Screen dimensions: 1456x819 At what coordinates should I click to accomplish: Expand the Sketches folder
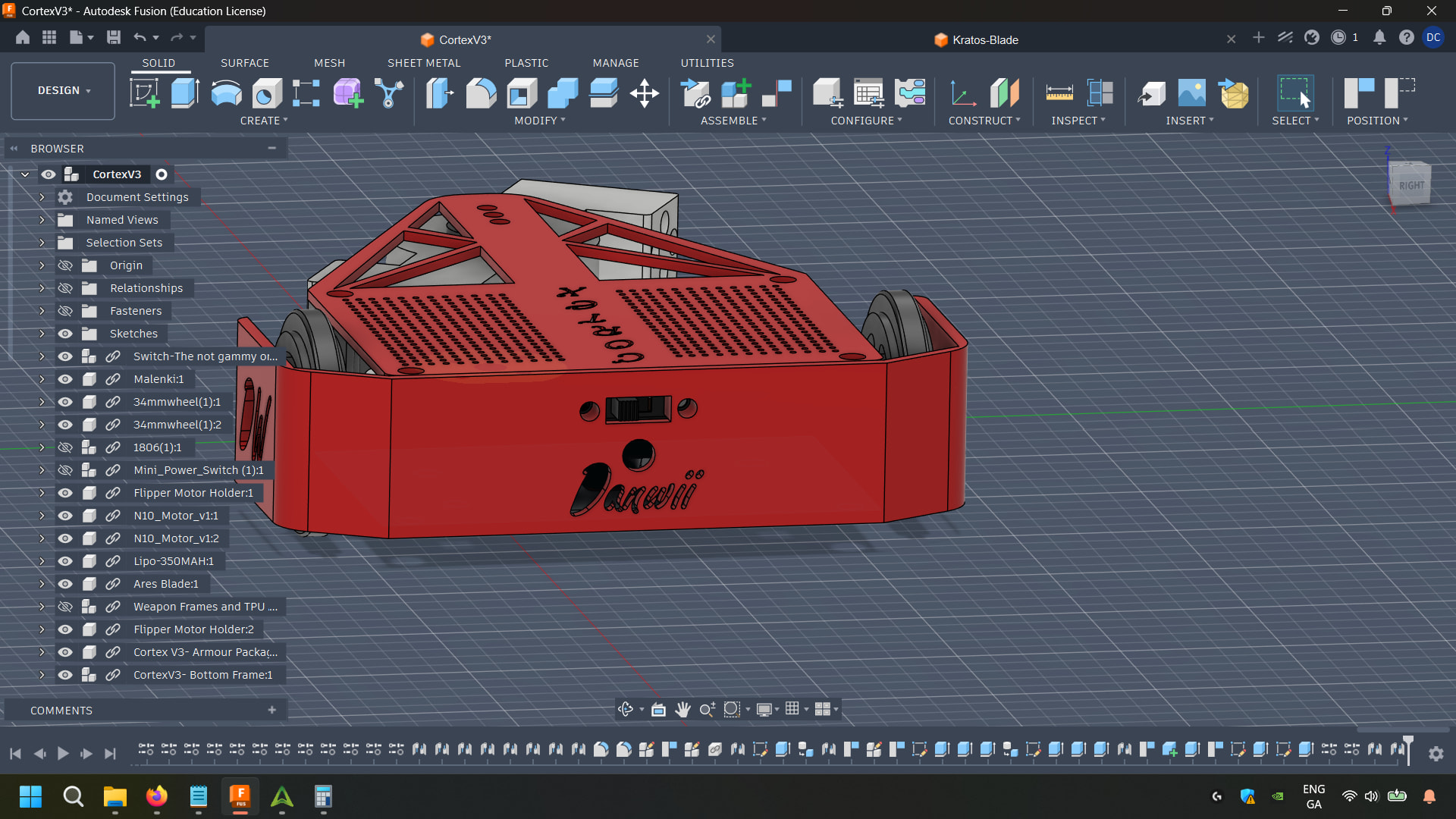point(42,334)
